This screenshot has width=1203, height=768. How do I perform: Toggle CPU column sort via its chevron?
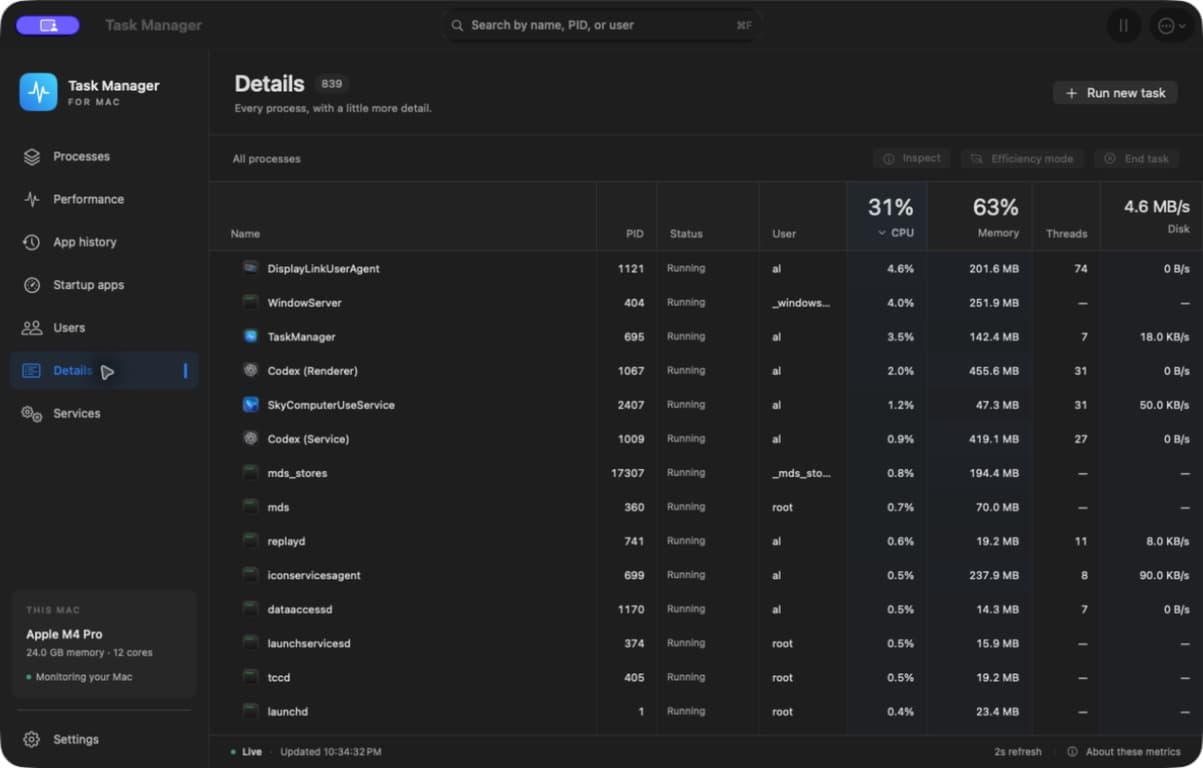[x=882, y=233]
